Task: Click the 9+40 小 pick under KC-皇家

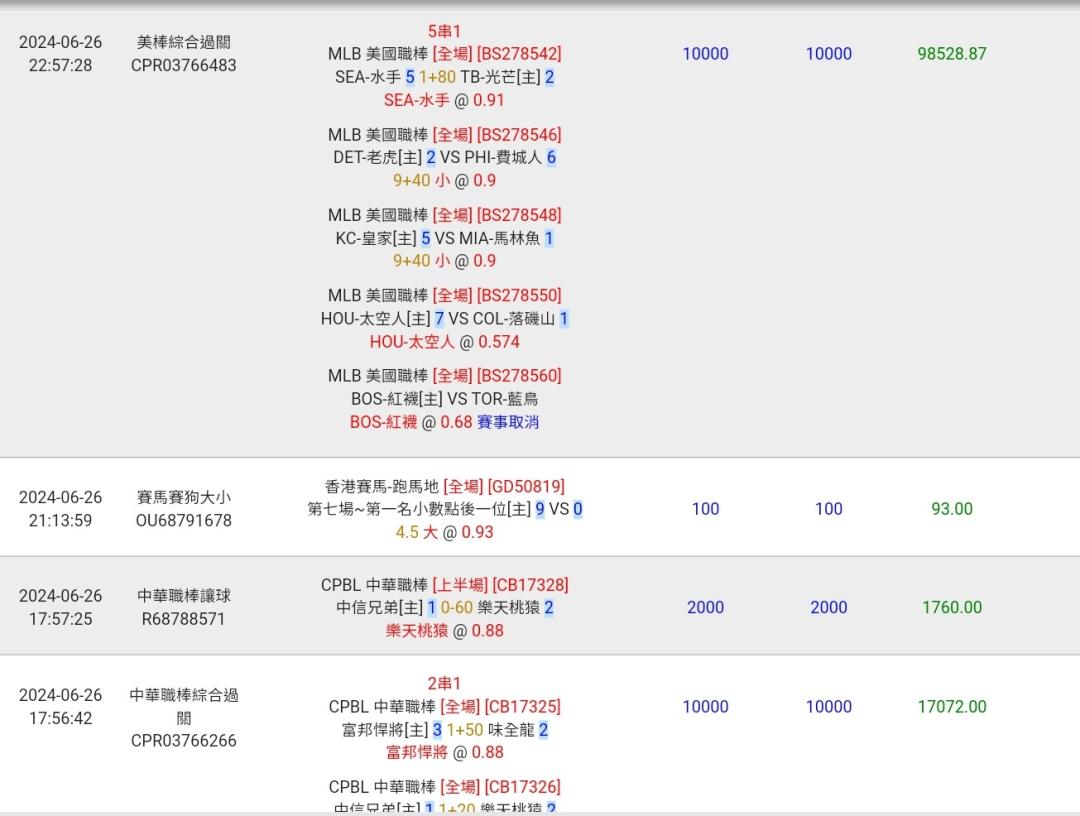Action: [444, 261]
